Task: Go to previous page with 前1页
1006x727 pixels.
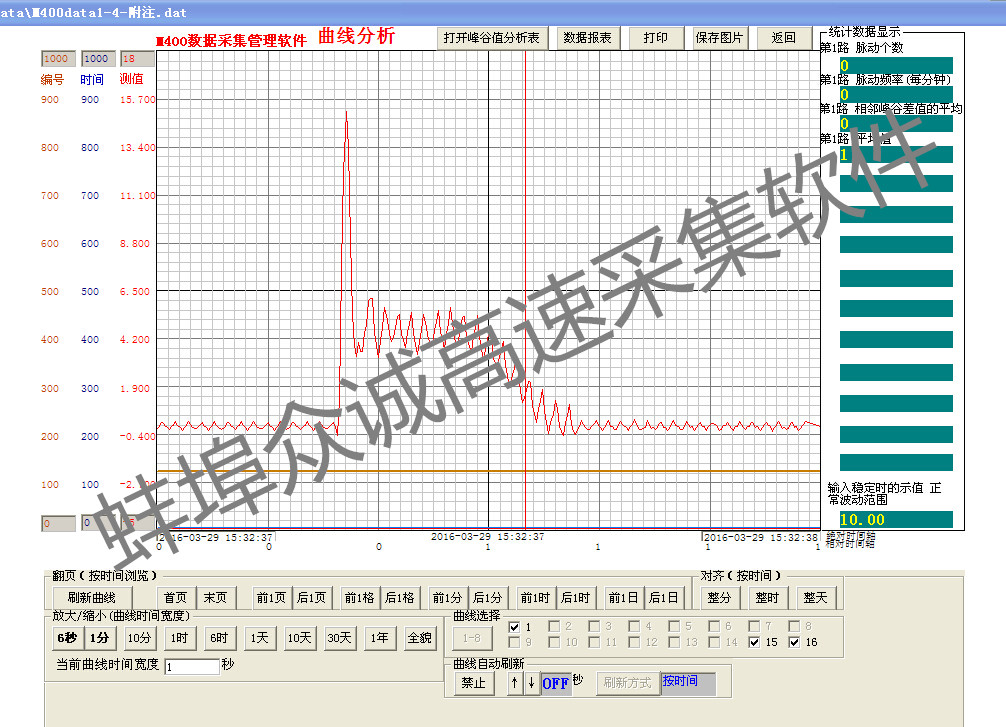Action: pyautogui.click(x=270, y=598)
